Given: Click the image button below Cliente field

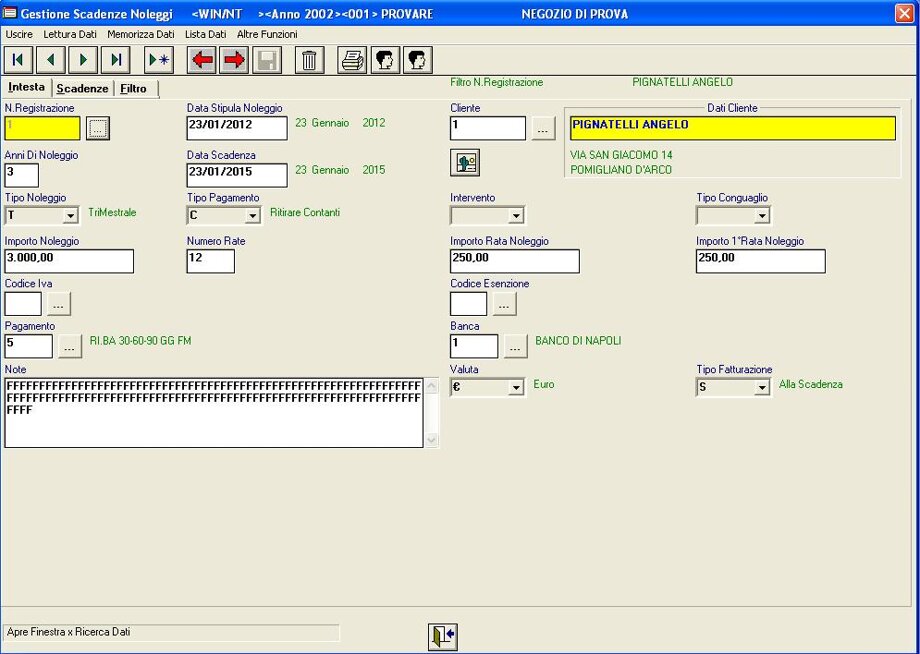Looking at the screenshot, I should coord(465,162).
